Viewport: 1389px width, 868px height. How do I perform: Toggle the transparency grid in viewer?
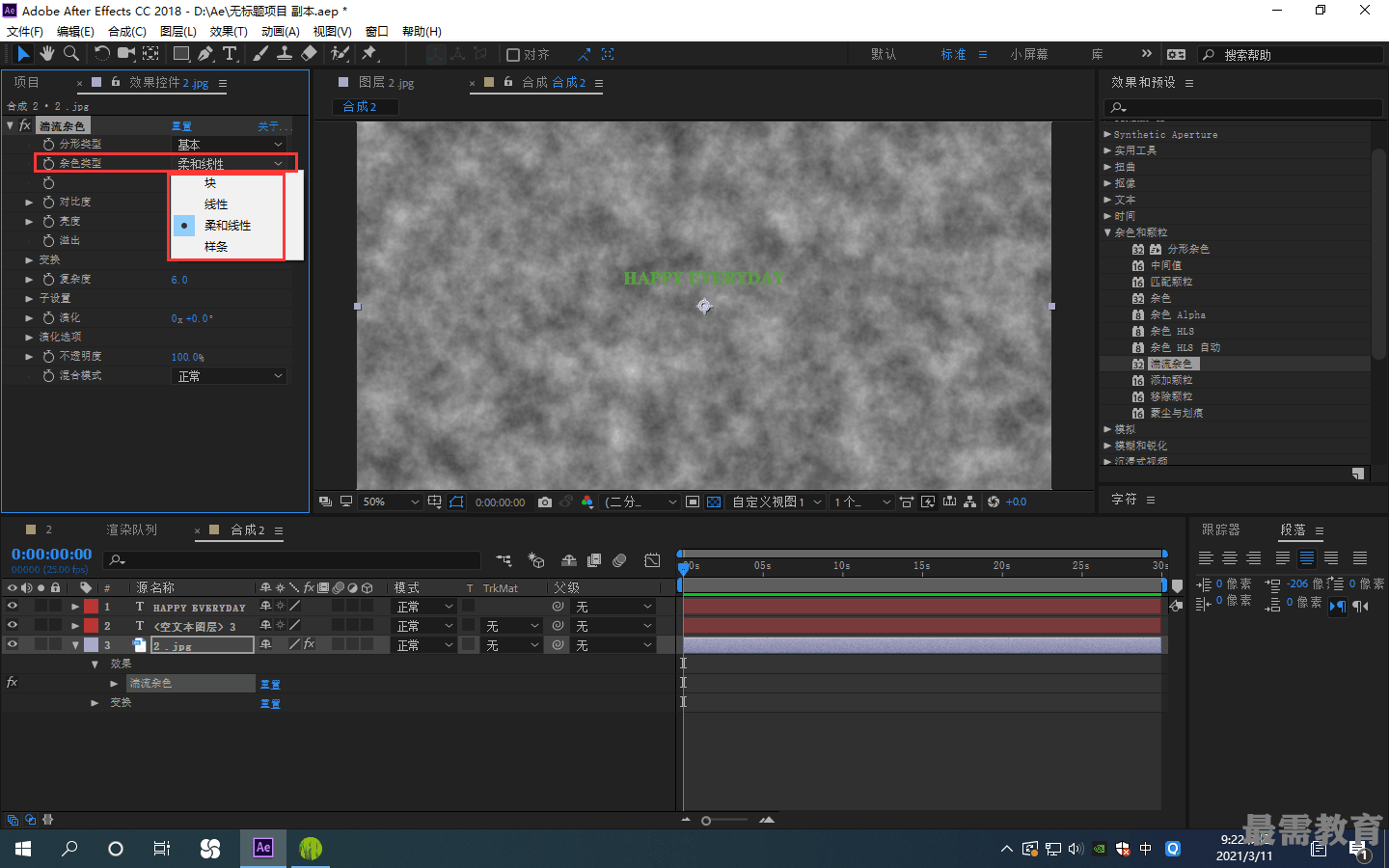[x=714, y=502]
